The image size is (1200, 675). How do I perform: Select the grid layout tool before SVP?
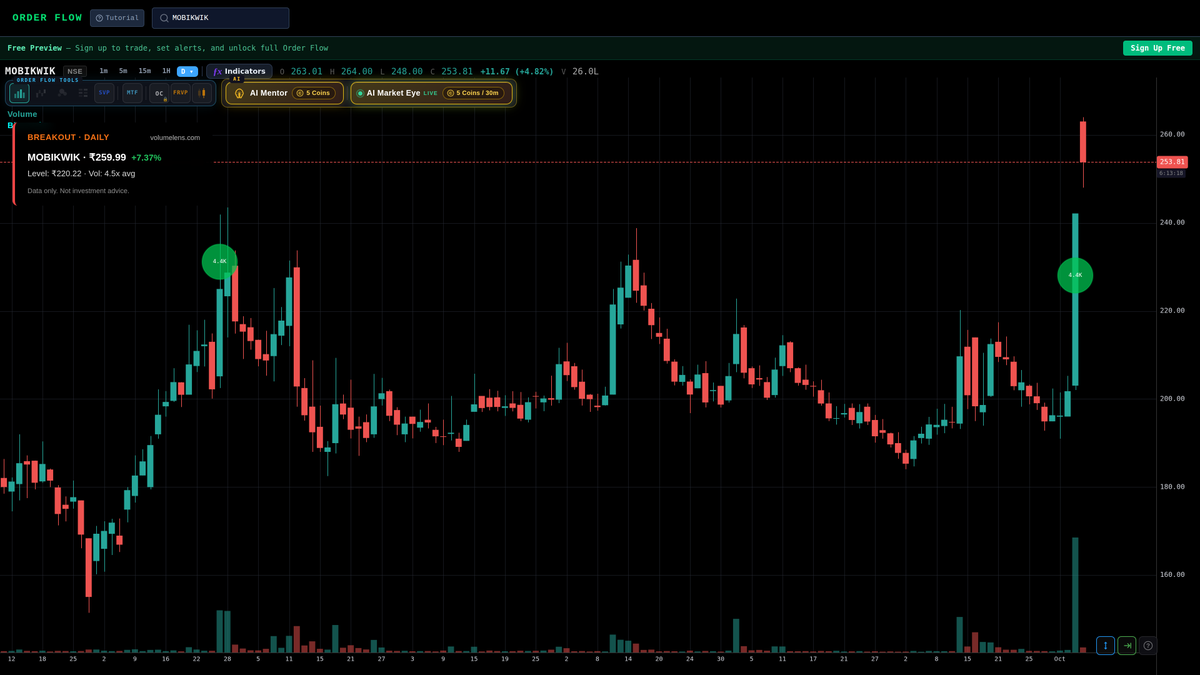pos(83,93)
